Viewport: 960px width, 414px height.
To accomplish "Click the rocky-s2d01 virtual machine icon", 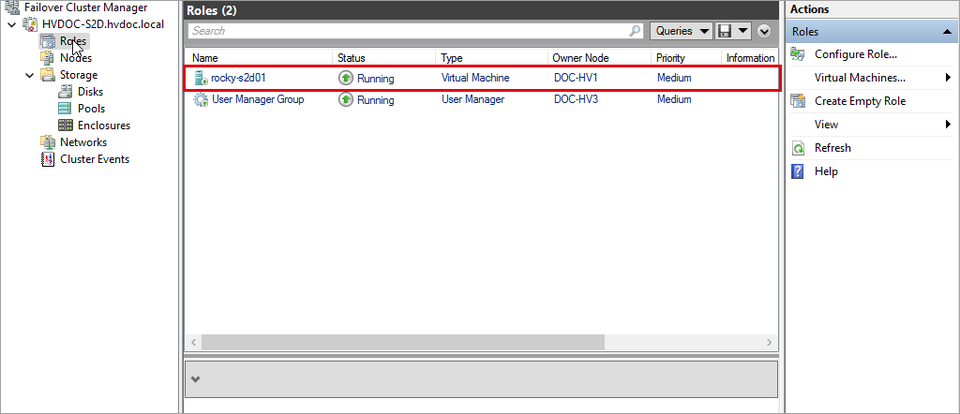I will click(200, 78).
